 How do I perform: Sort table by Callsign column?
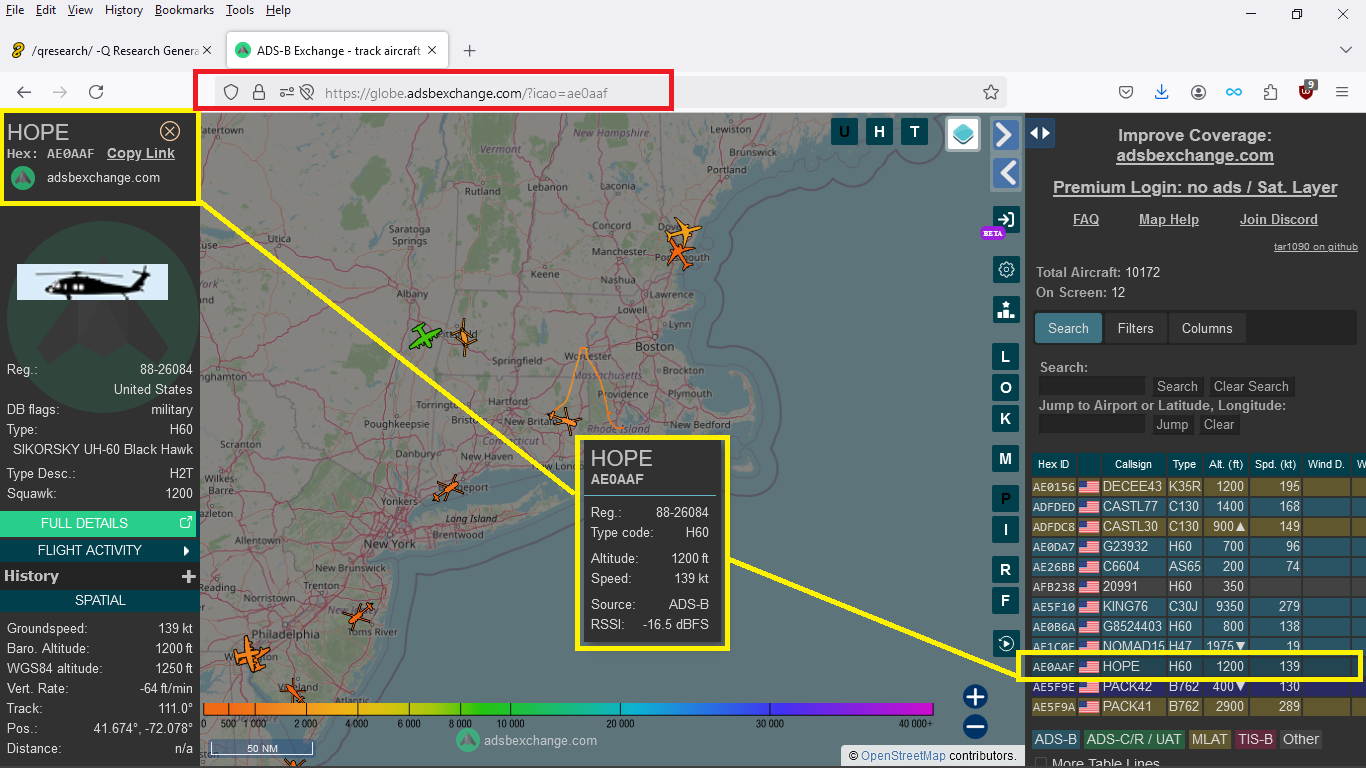pos(1133,464)
